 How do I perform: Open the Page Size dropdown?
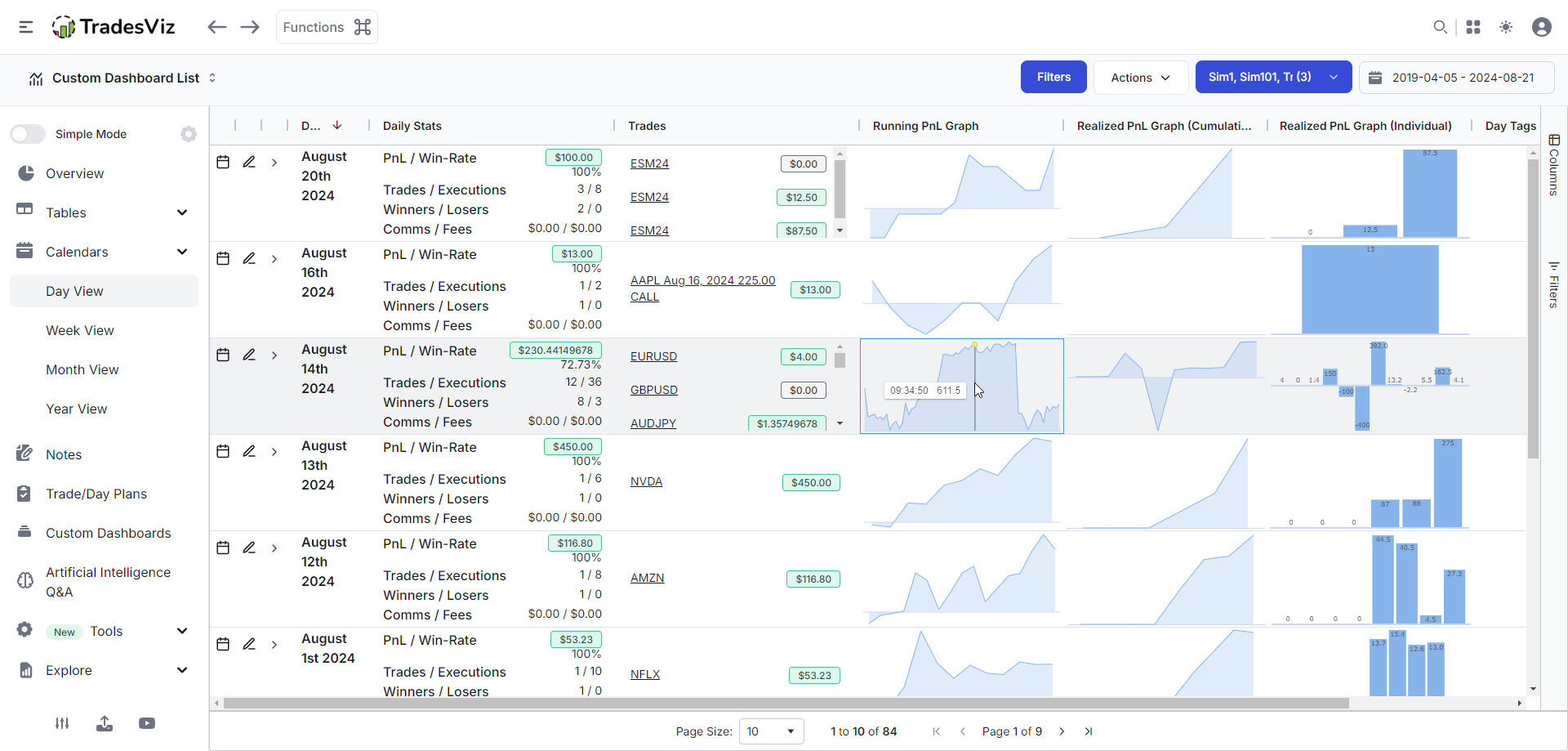[771, 731]
